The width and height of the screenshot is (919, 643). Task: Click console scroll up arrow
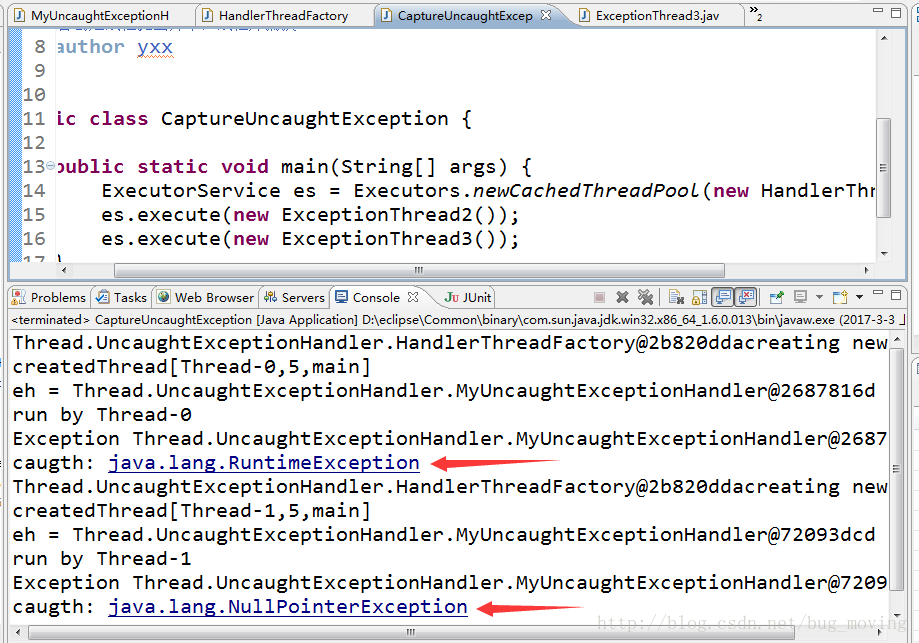coord(896,340)
